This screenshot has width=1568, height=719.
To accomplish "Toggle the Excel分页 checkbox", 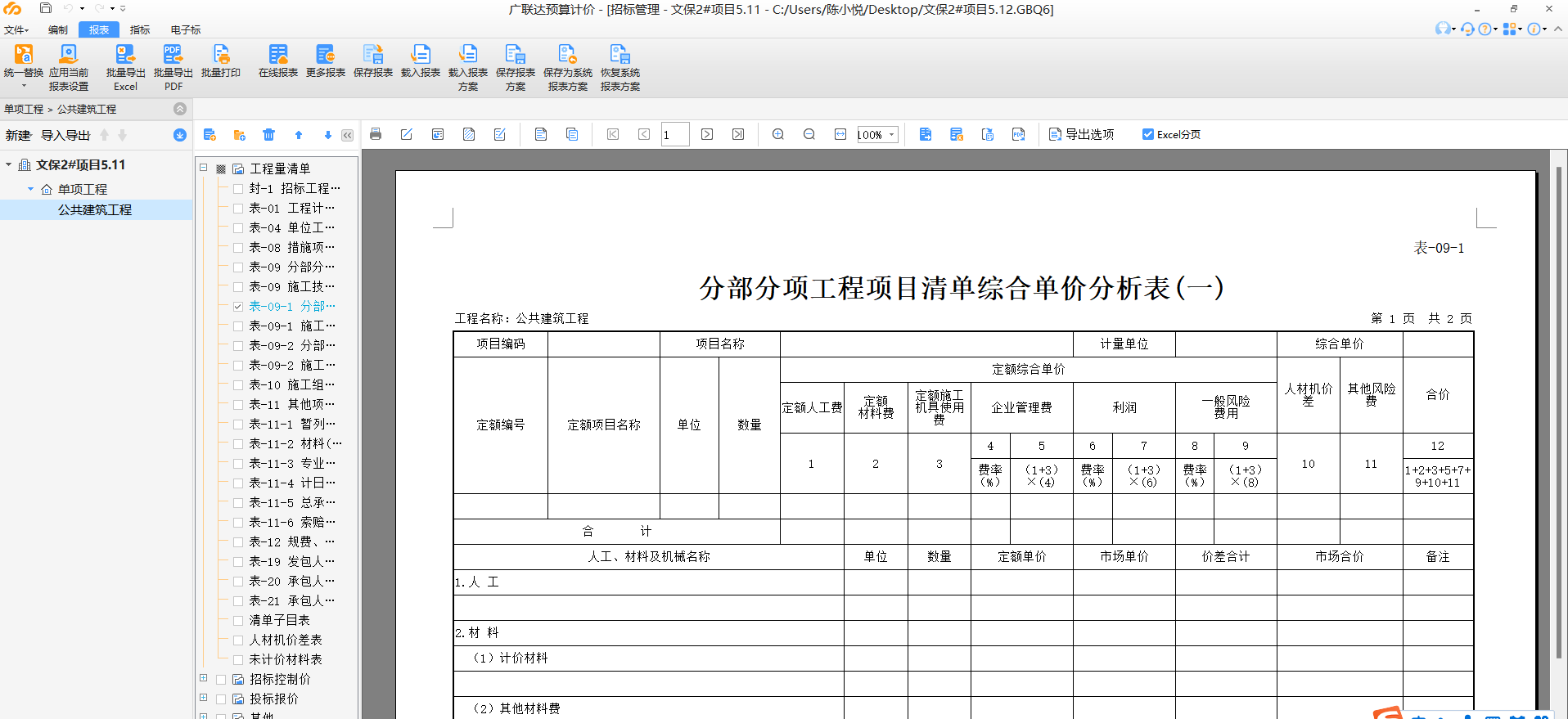I will (1148, 134).
